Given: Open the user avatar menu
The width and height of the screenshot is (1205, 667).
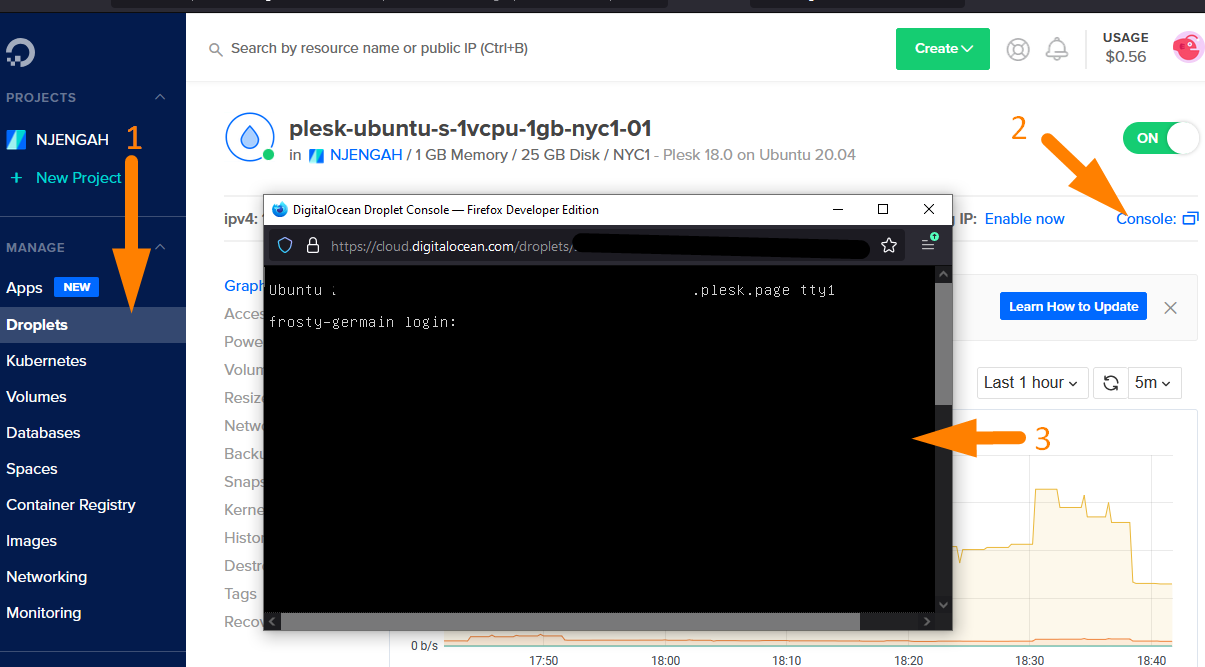Looking at the screenshot, I should click(x=1187, y=47).
